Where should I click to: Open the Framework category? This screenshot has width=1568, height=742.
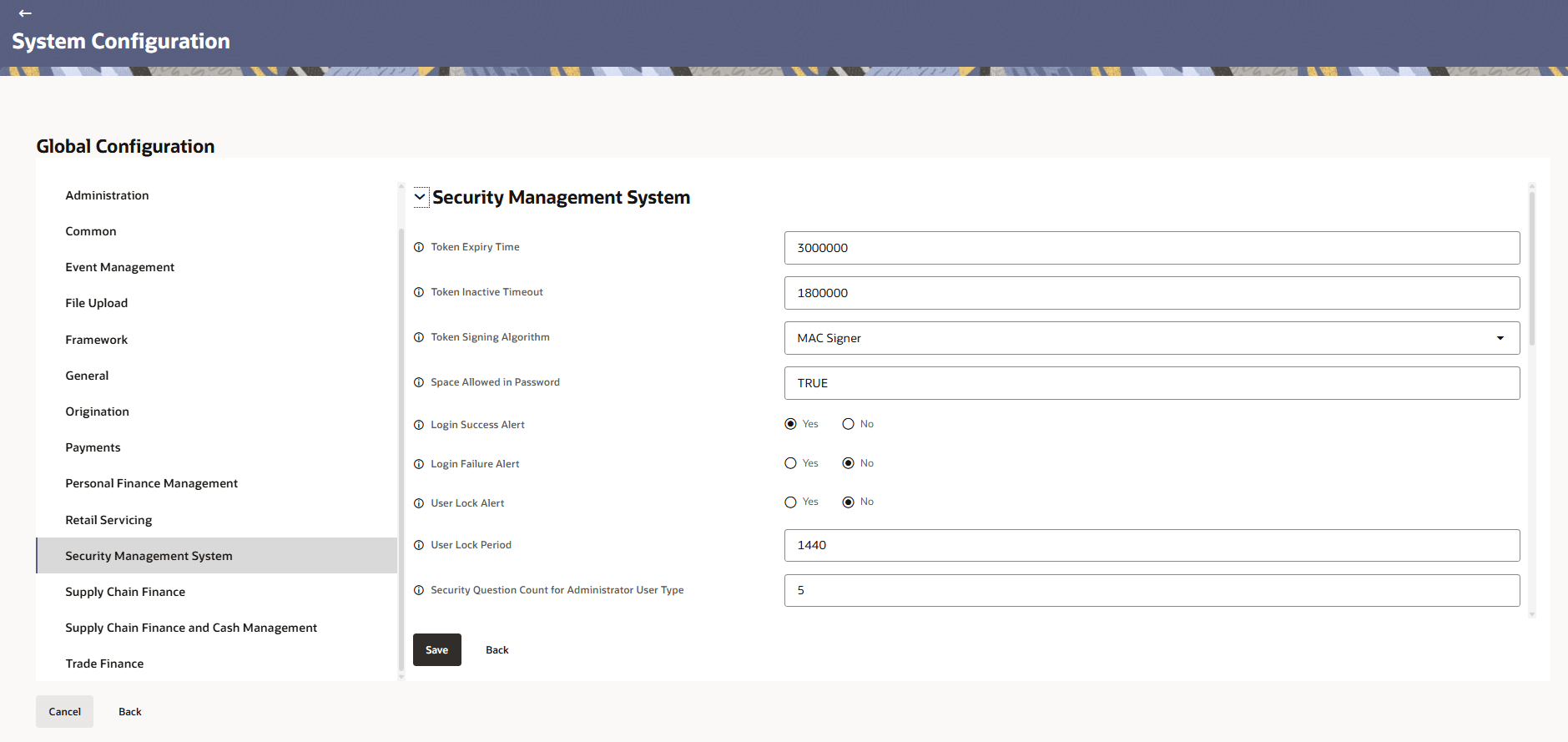click(216, 340)
